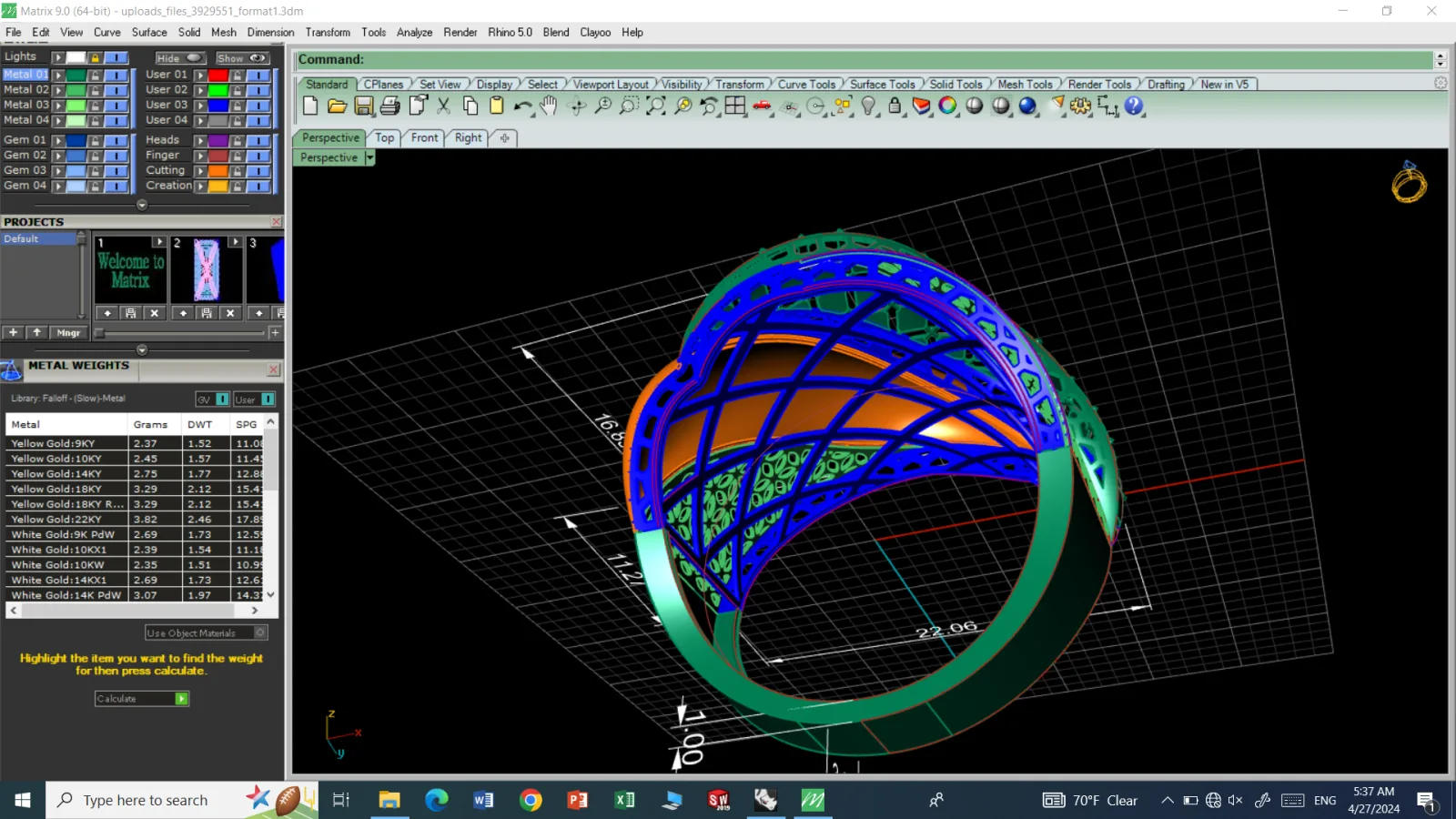Toggle the lock on the Lights layer
This screenshot has height=819, width=1456.
pos(95,57)
